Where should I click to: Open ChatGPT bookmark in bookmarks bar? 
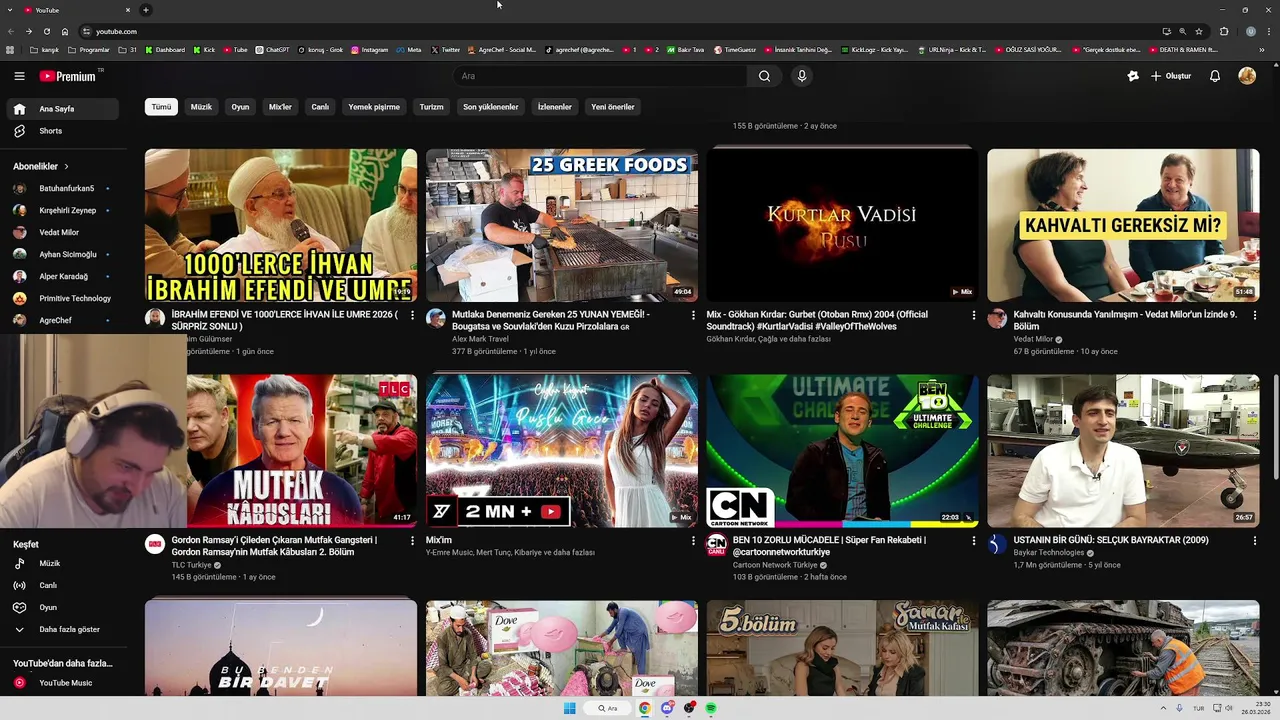[271, 49]
